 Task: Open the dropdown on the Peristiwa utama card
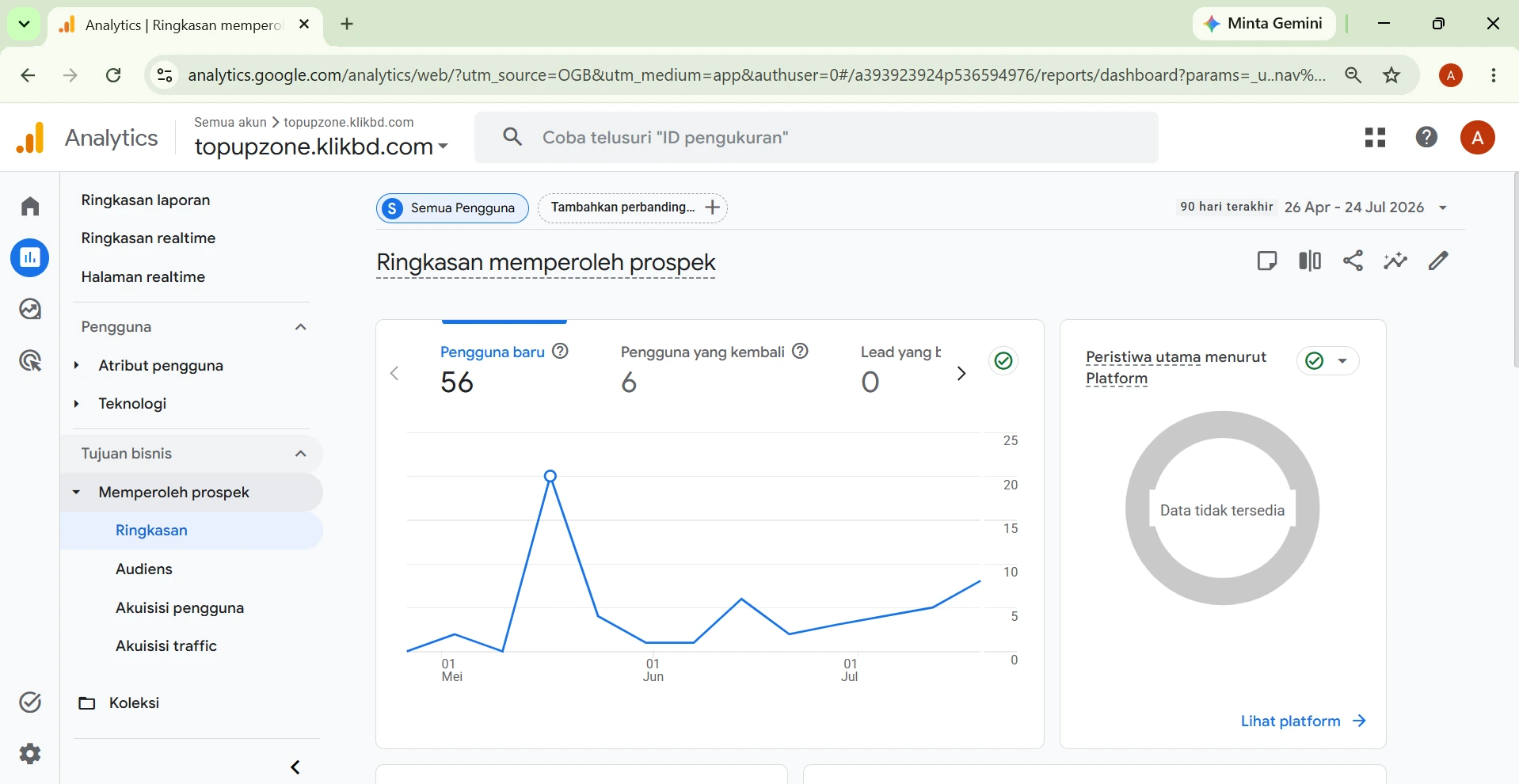point(1342,361)
